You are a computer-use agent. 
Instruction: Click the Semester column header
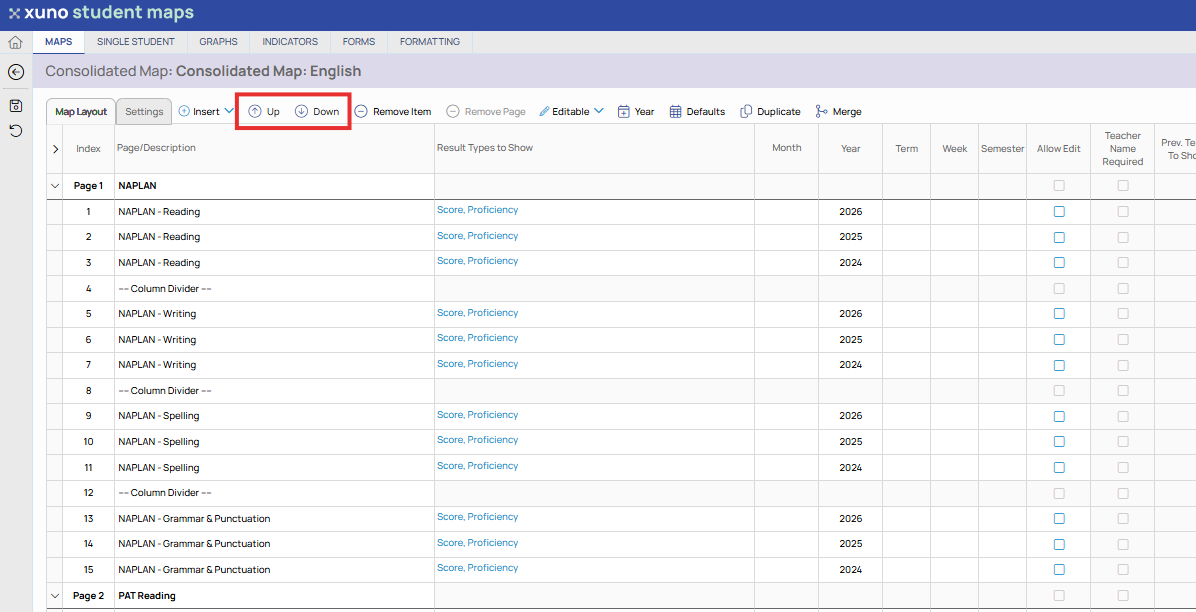tap(1002, 149)
